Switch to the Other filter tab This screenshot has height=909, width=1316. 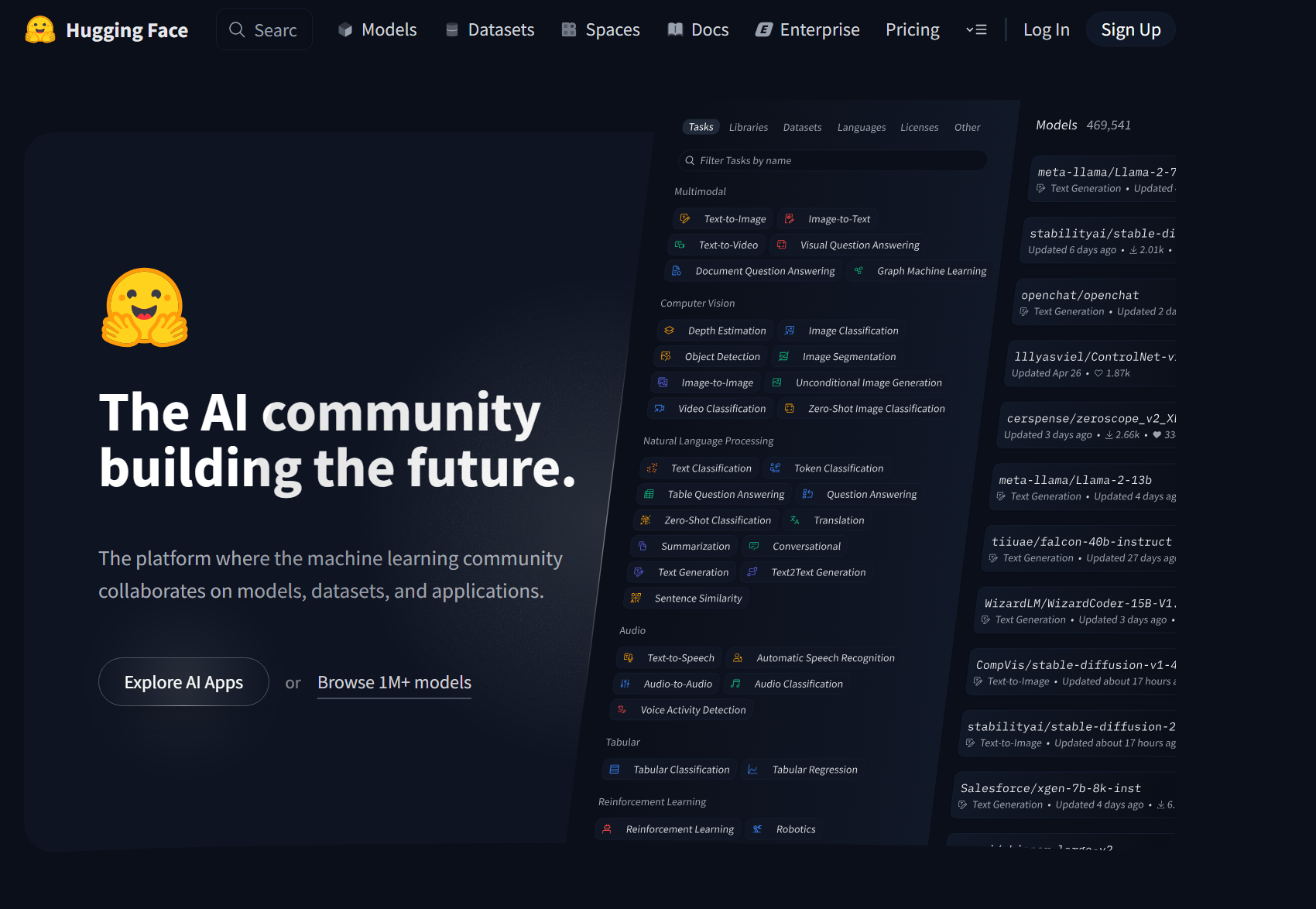point(967,127)
